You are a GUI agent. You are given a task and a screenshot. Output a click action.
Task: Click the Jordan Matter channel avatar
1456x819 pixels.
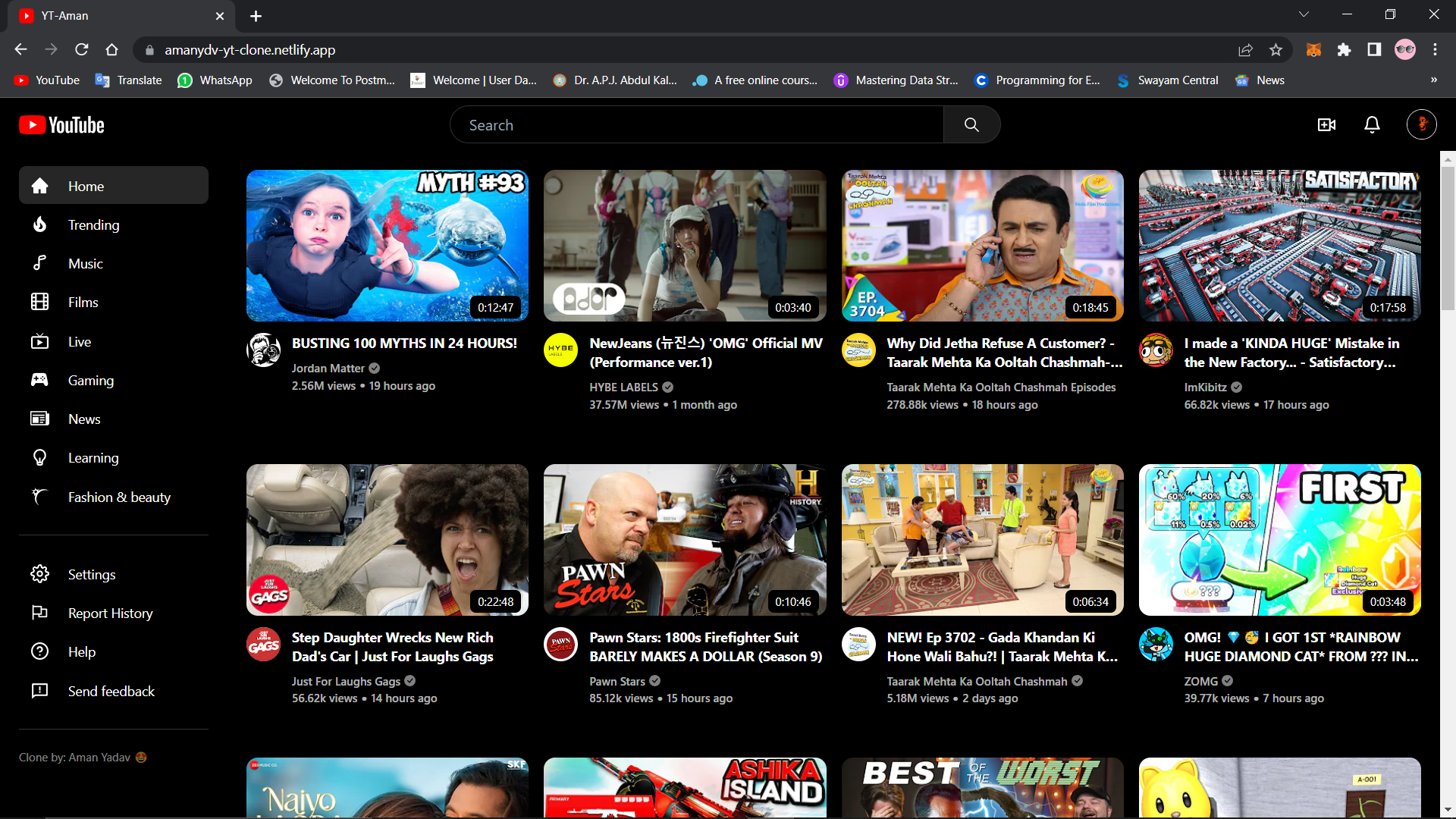point(264,350)
